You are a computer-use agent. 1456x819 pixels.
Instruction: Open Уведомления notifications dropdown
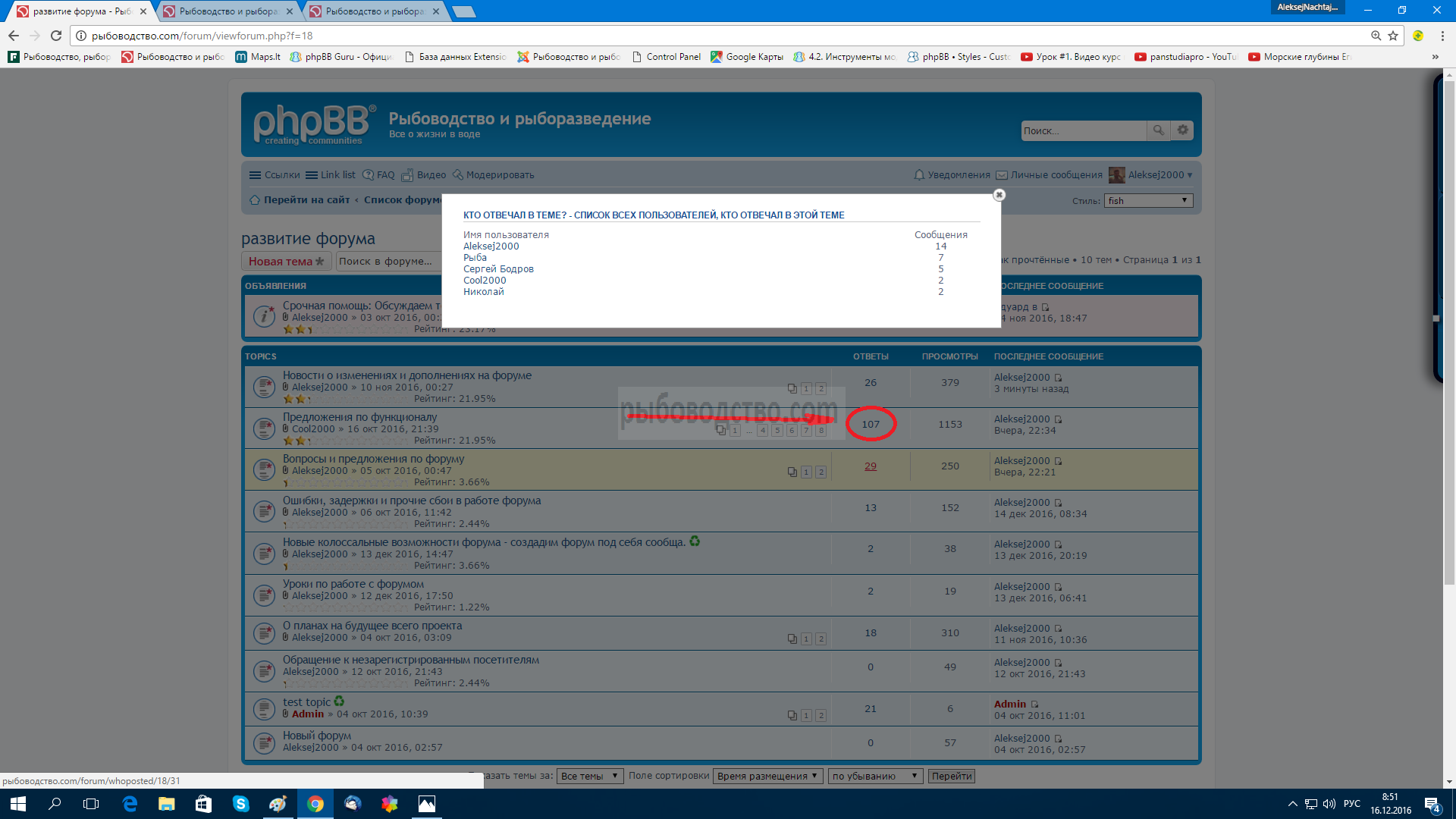point(952,175)
